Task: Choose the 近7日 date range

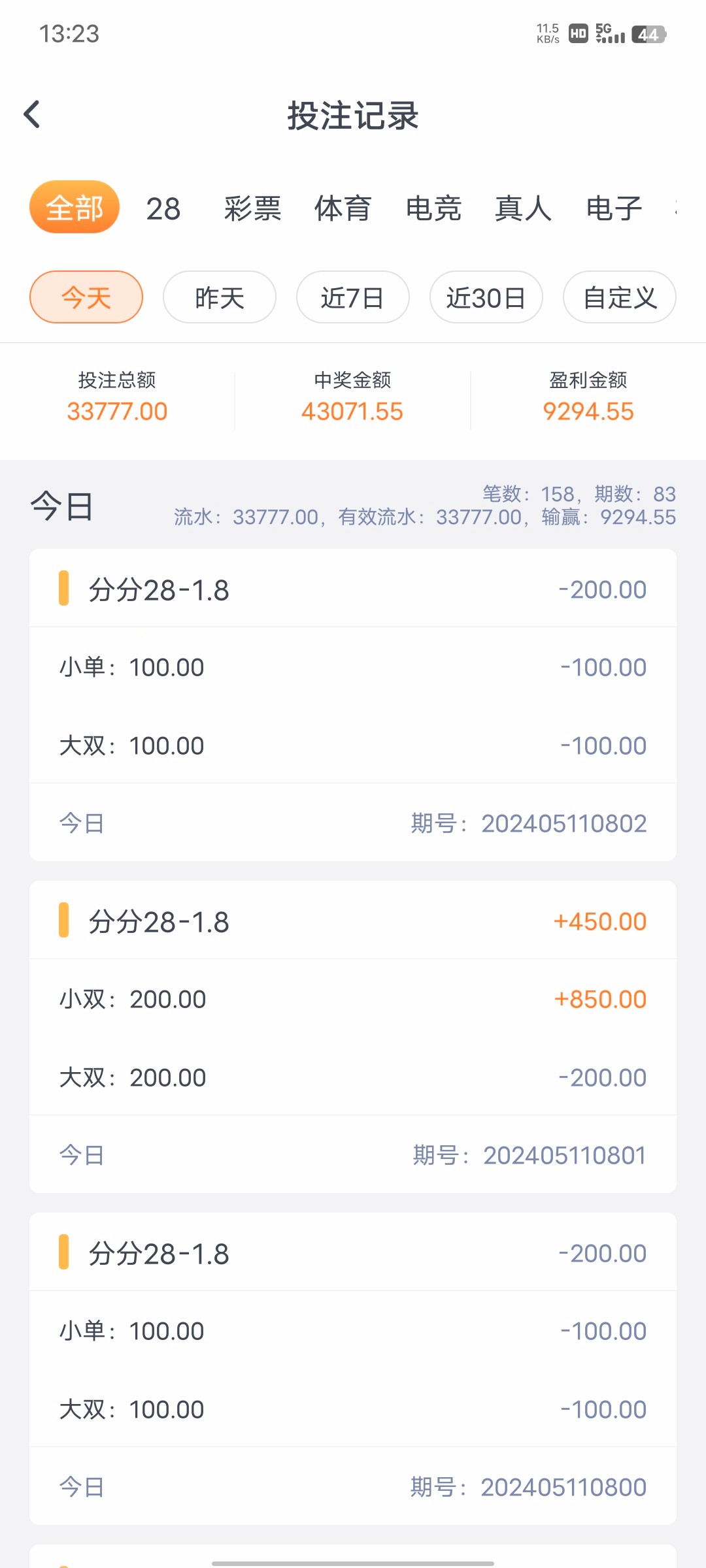Action: pos(353,297)
